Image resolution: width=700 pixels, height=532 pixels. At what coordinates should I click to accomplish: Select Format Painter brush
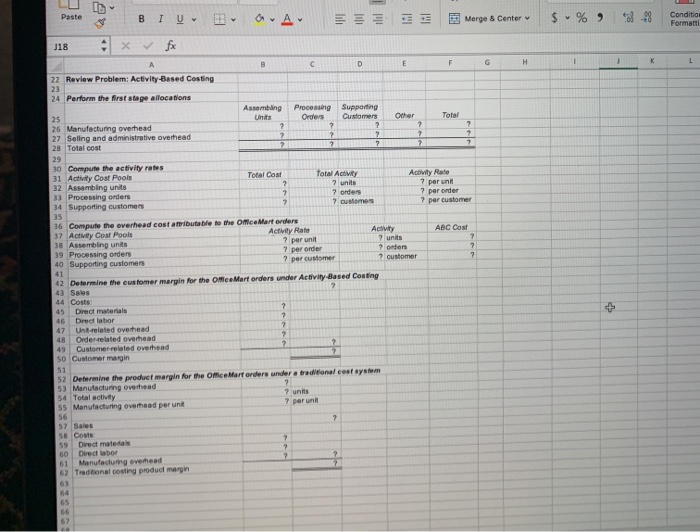pyautogui.click(x=100, y=23)
